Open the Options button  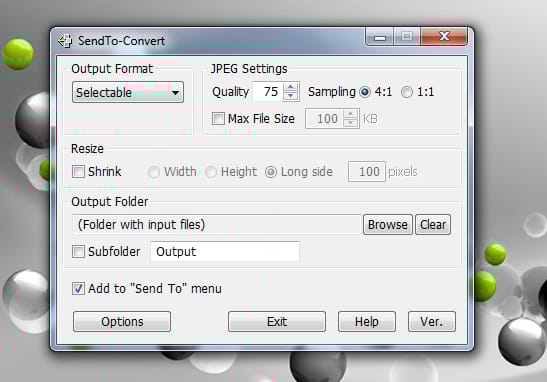(x=122, y=322)
